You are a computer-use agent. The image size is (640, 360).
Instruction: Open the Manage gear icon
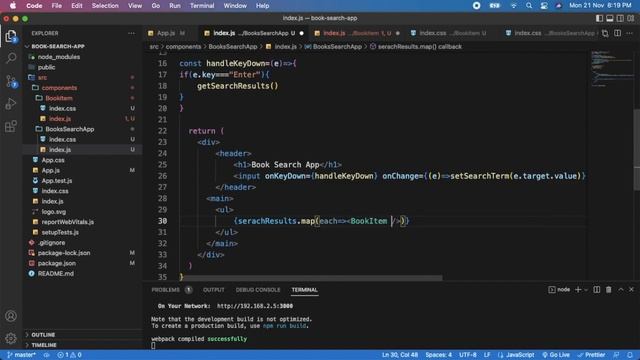point(11,338)
